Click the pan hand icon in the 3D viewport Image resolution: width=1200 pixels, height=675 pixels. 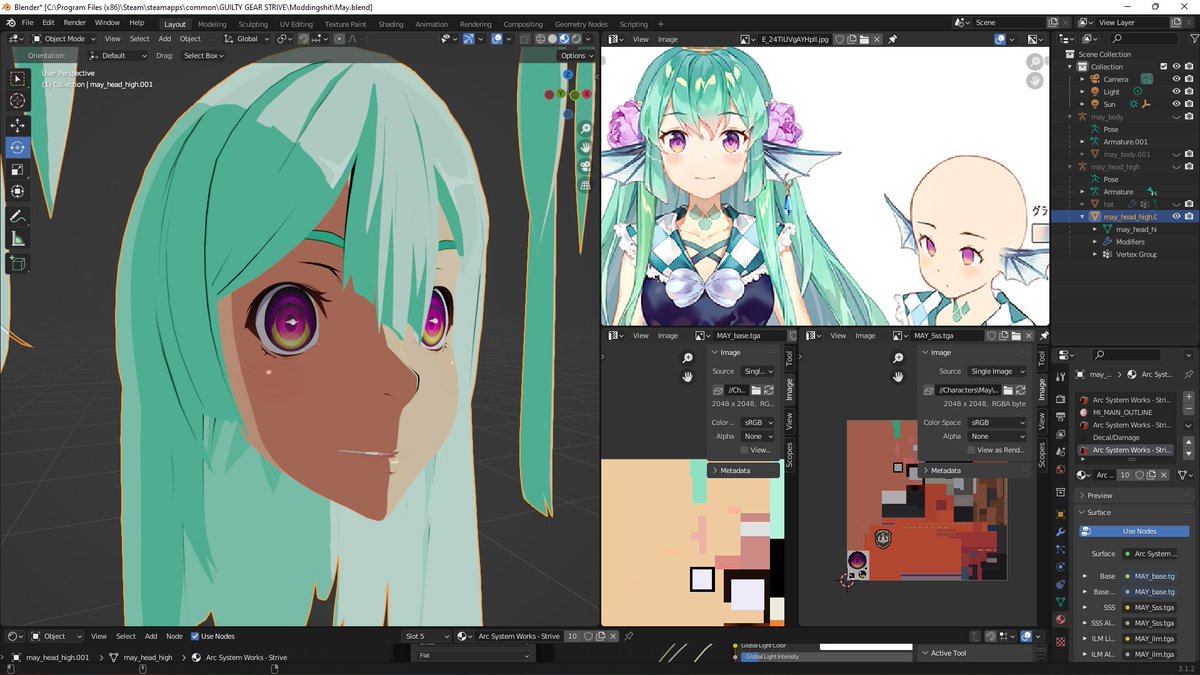coord(586,147)
